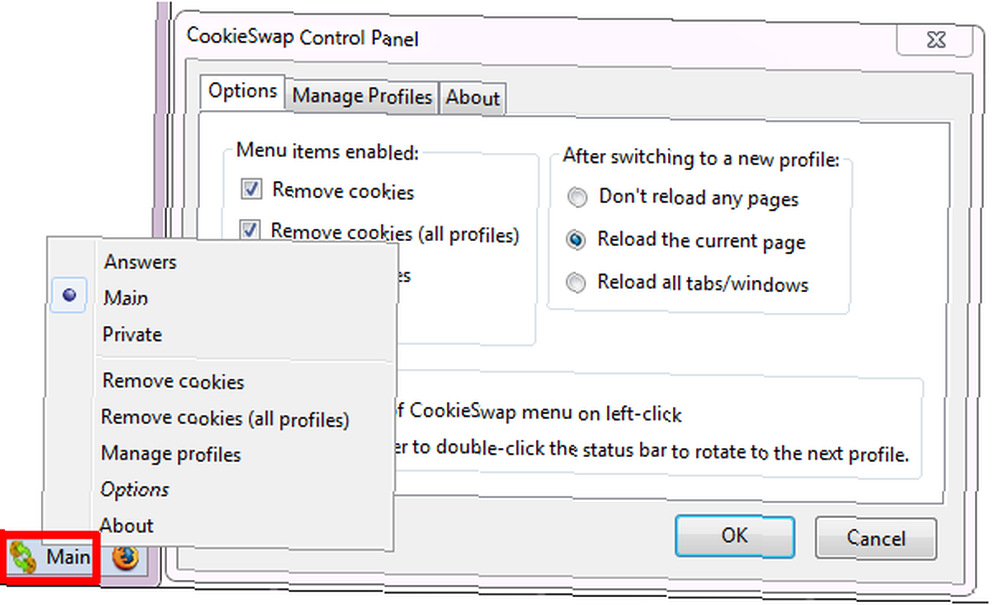Click the Firefox icon in status bar
The image size is (1000, 605).
point(126,558)
